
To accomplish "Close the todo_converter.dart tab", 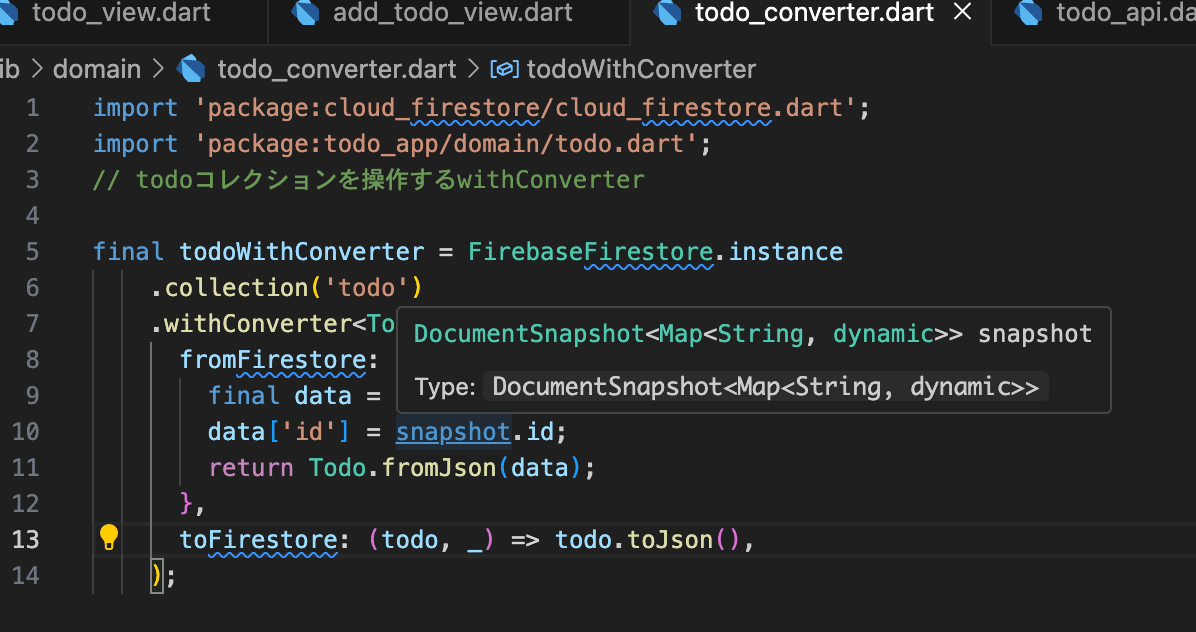I will pyautogui.click(x=963, y=12).
